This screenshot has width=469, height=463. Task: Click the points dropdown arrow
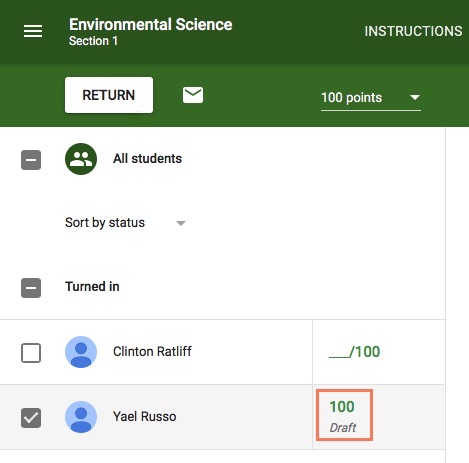415,98
